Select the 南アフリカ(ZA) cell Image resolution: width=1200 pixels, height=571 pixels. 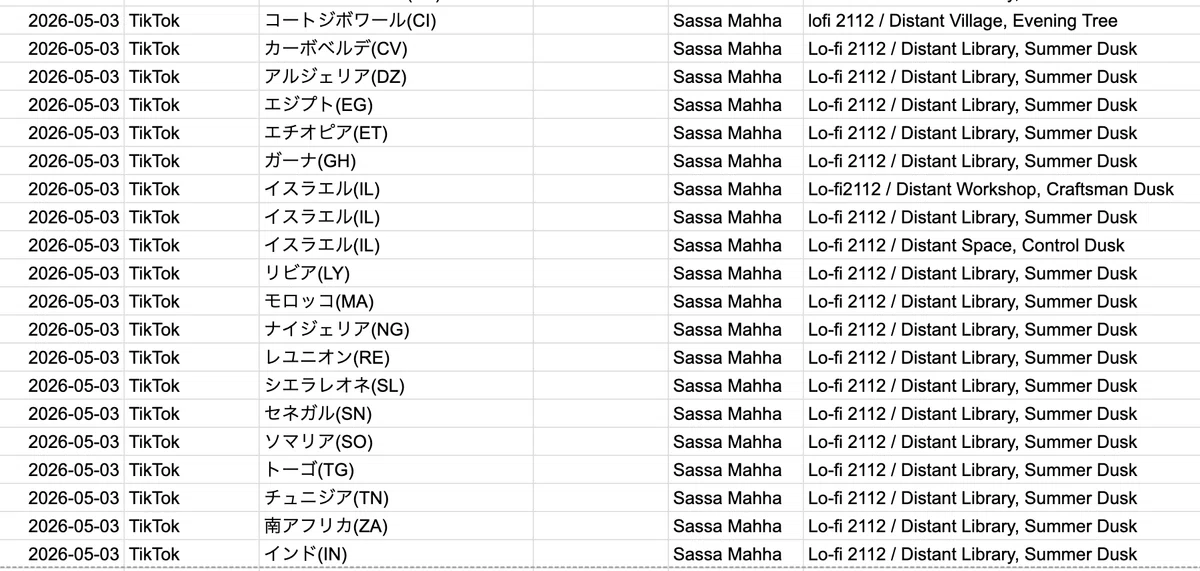click(x=396, y=525)
